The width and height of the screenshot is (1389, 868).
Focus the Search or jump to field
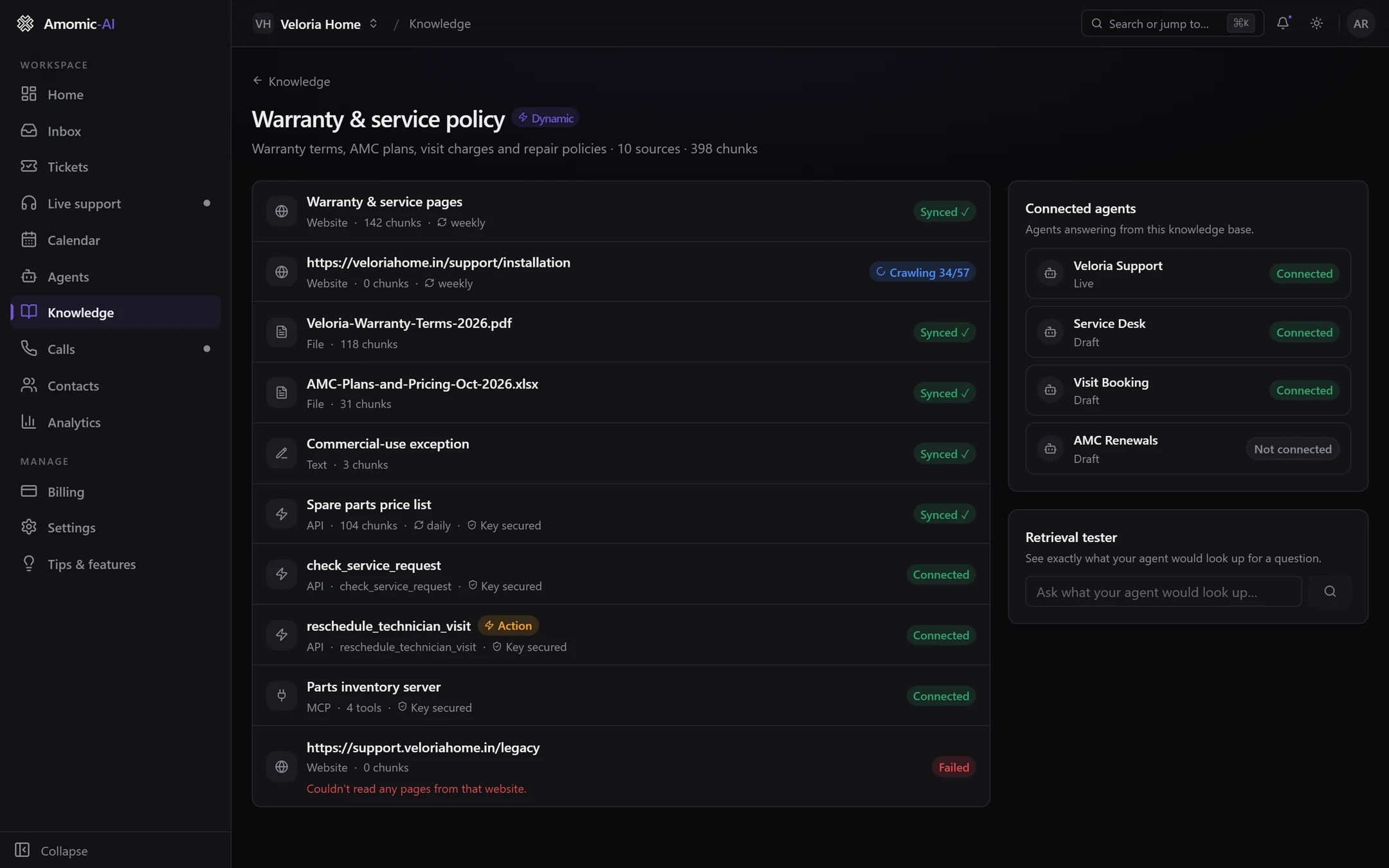click(x=1172, y=23)
